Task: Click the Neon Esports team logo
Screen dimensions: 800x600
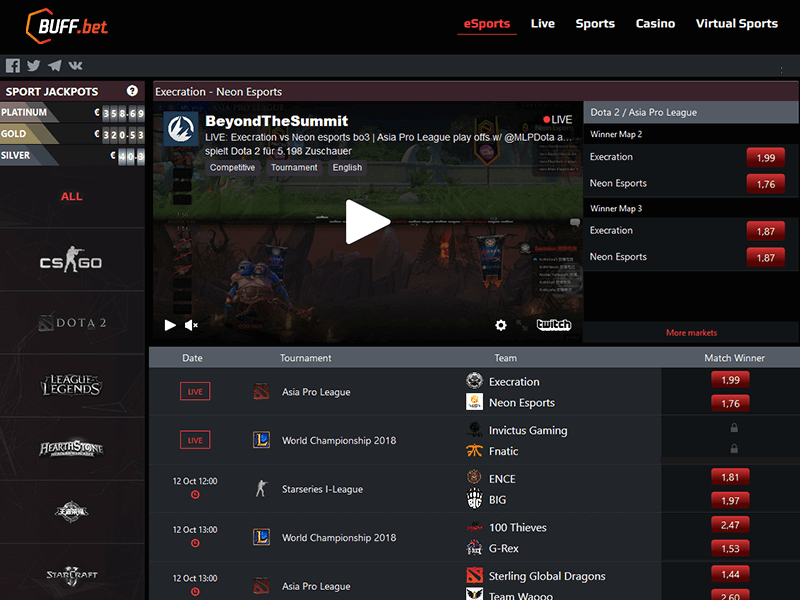Action: tap(474, 402)
